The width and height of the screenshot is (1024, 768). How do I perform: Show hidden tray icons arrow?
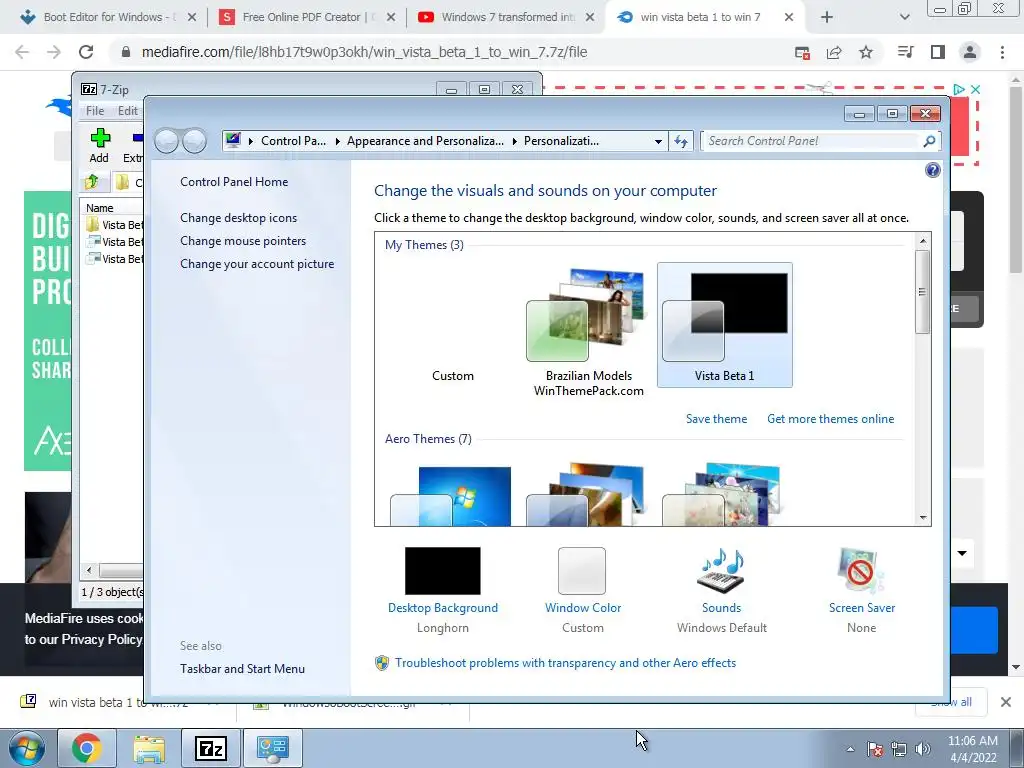click(850, 749)
